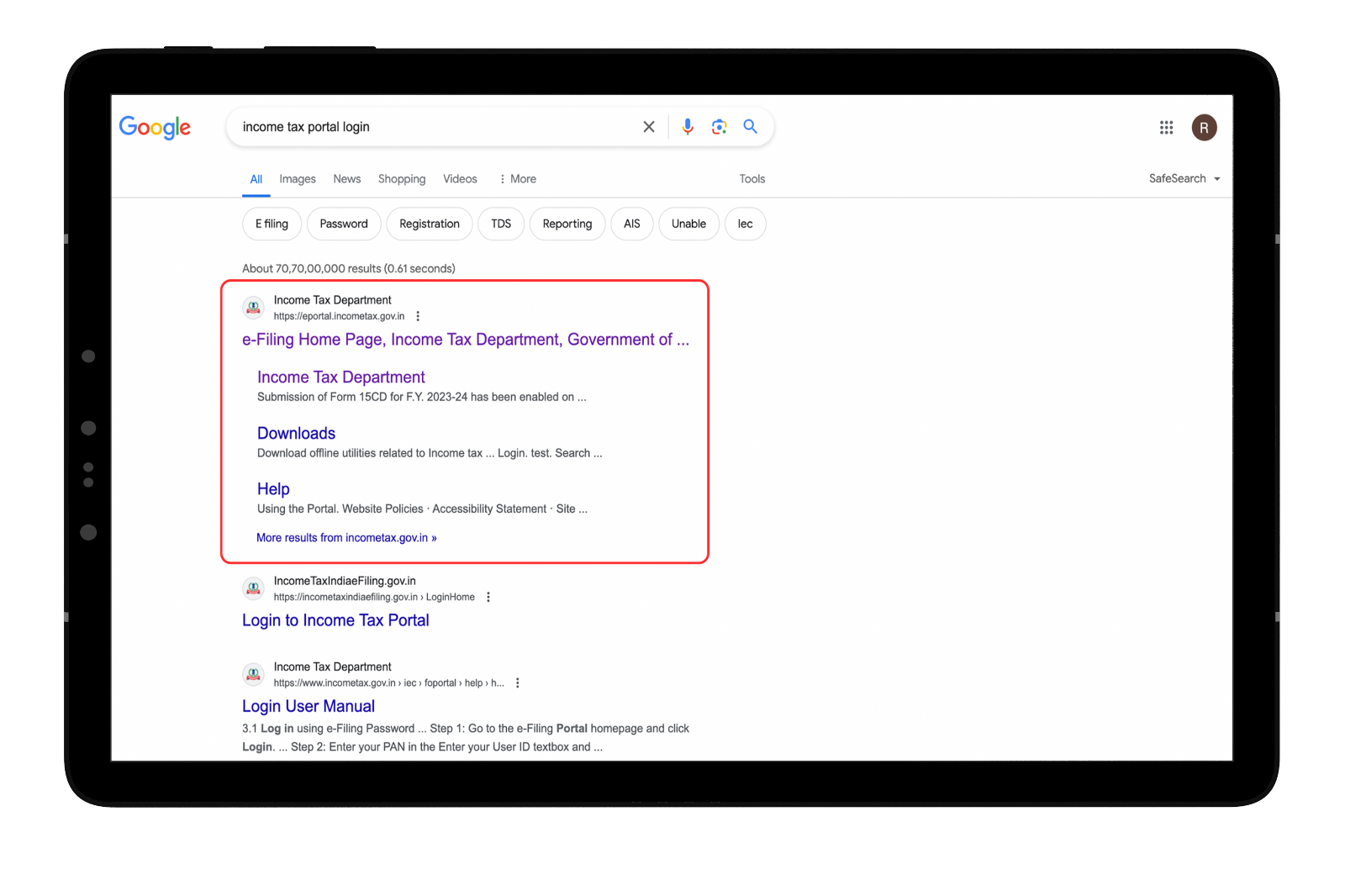Select the Iec filter chip
Screen dimensions: 1345x896
tap(745, 224)
